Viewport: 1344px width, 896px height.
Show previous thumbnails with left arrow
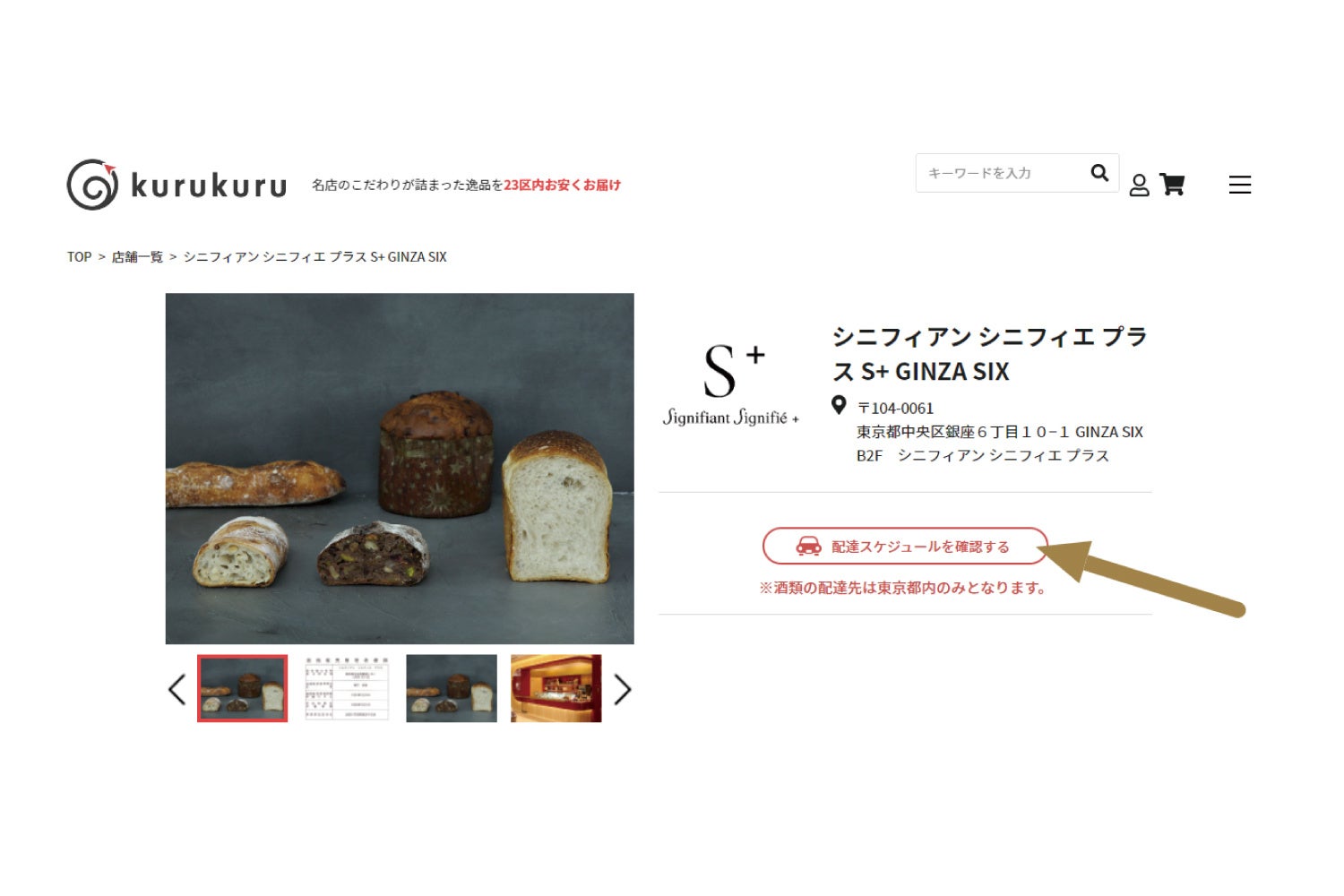click(177, 689)
